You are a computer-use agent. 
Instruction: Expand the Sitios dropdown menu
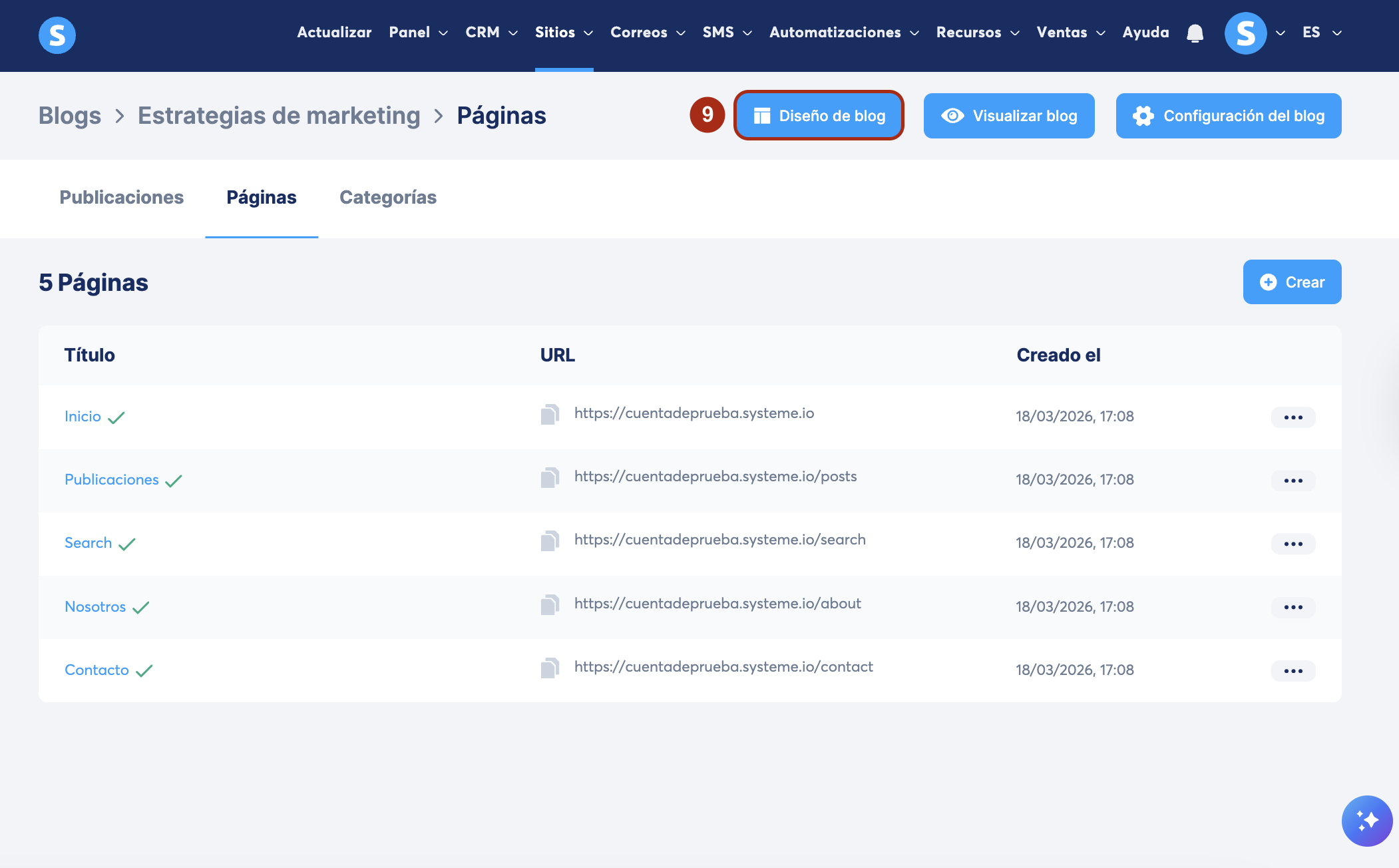564,33
